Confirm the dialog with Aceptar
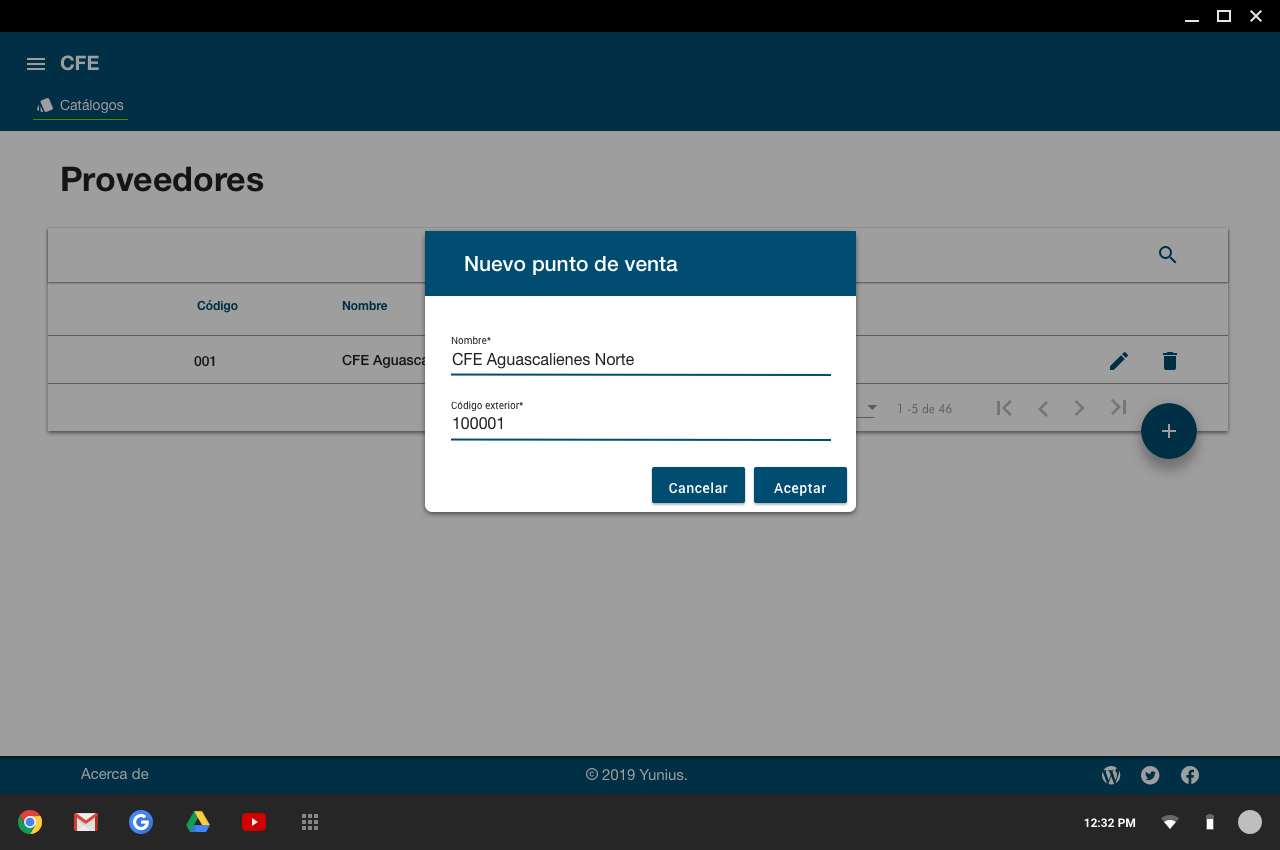Viewport: 1280px width, 850px height. tap(800, 487)
